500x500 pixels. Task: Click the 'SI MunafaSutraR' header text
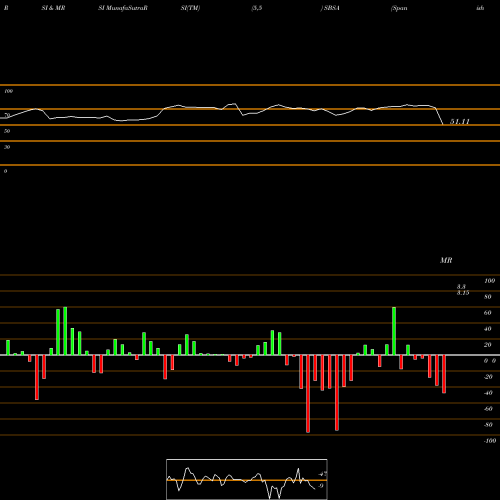123,8
